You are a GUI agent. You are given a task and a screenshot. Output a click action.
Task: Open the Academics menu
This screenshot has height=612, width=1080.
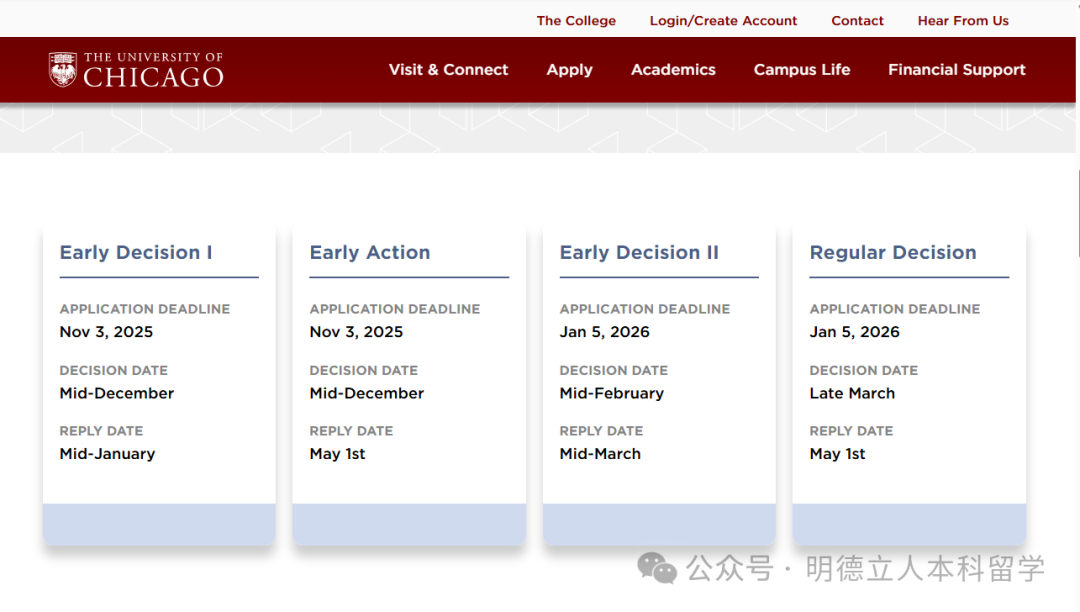pyautogui.click(x=673, y=70)
